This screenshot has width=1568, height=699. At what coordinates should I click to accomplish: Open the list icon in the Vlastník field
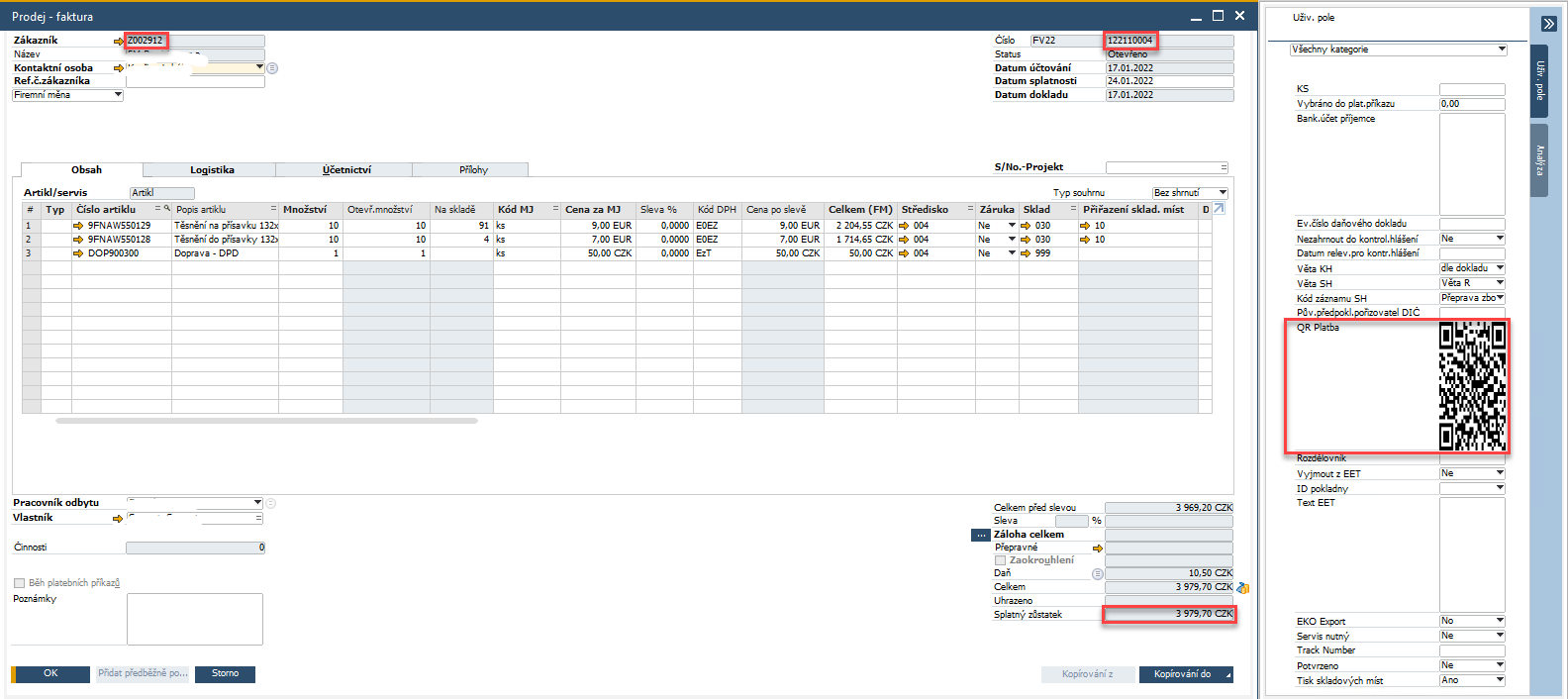(259, 518)
